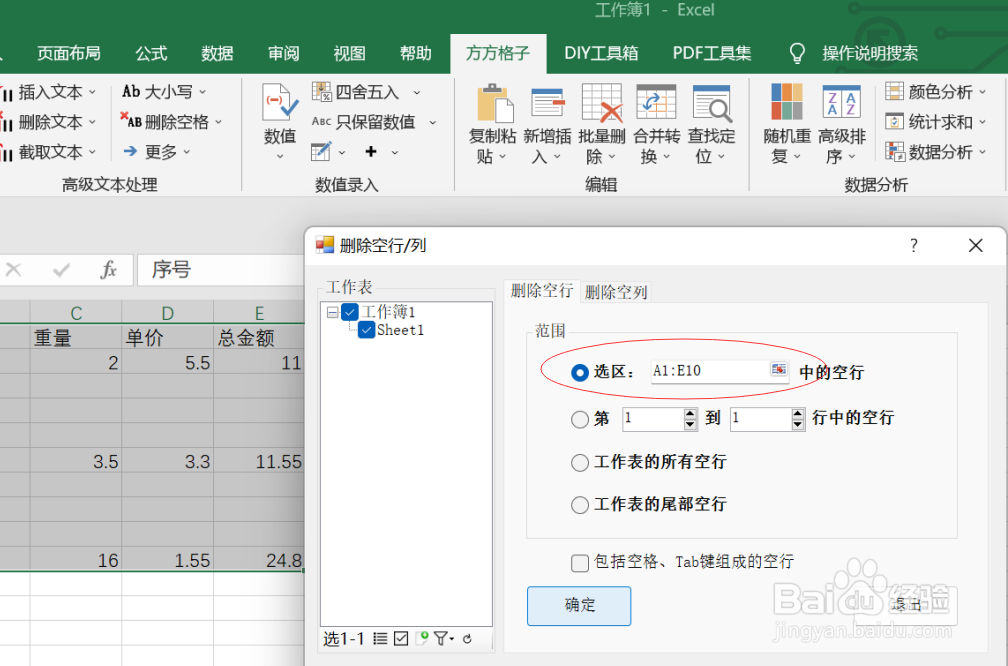This screenshot has width=1008, height=666.
Task: Open the filter funnel dropdown below tree
Action: click(444, 638)
